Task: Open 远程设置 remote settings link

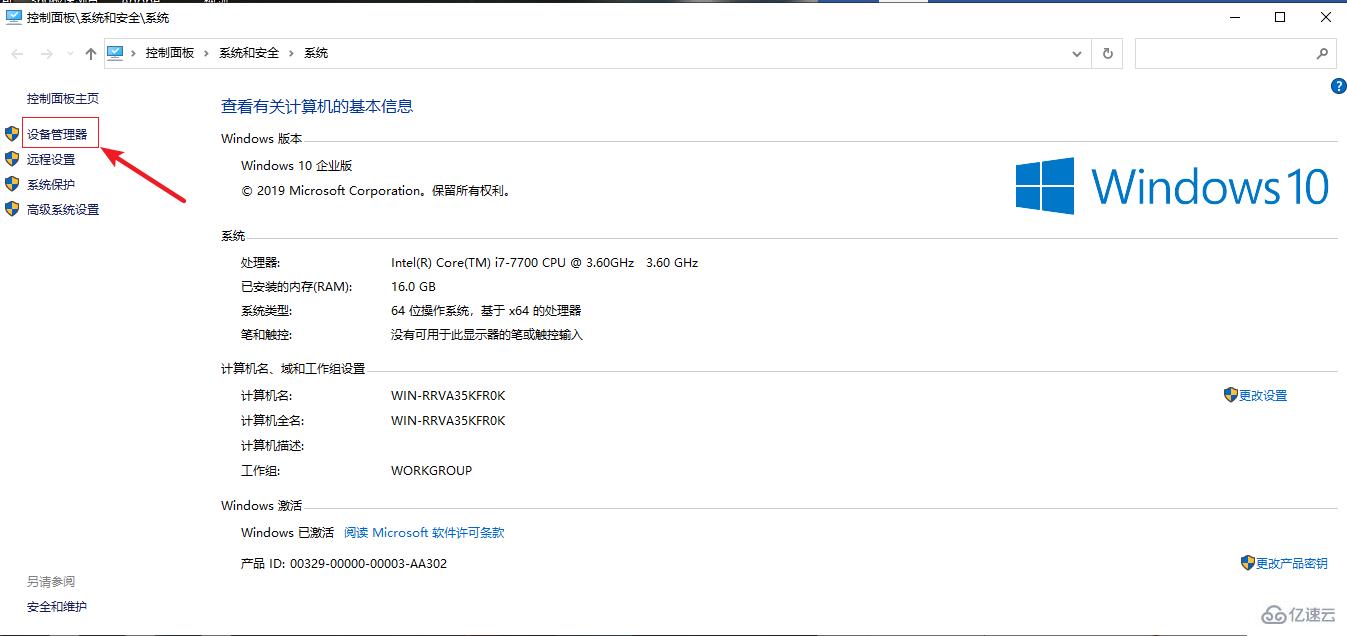Action: tap(51, 159)
